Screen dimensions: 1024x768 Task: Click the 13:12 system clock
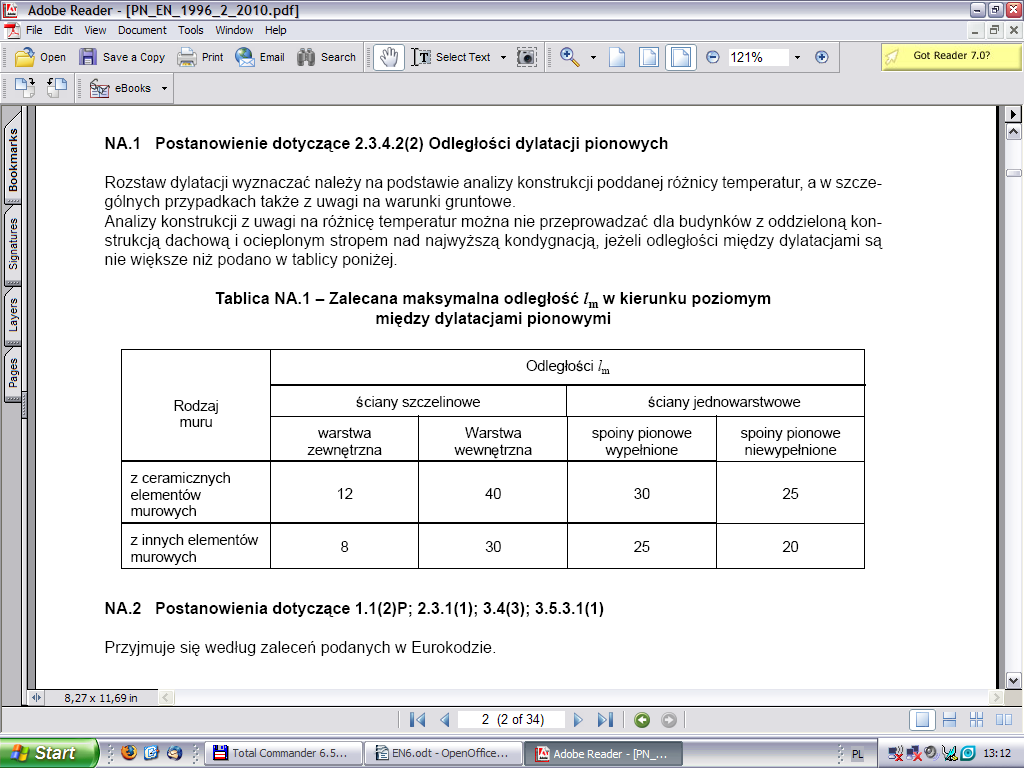coord(997,754)
